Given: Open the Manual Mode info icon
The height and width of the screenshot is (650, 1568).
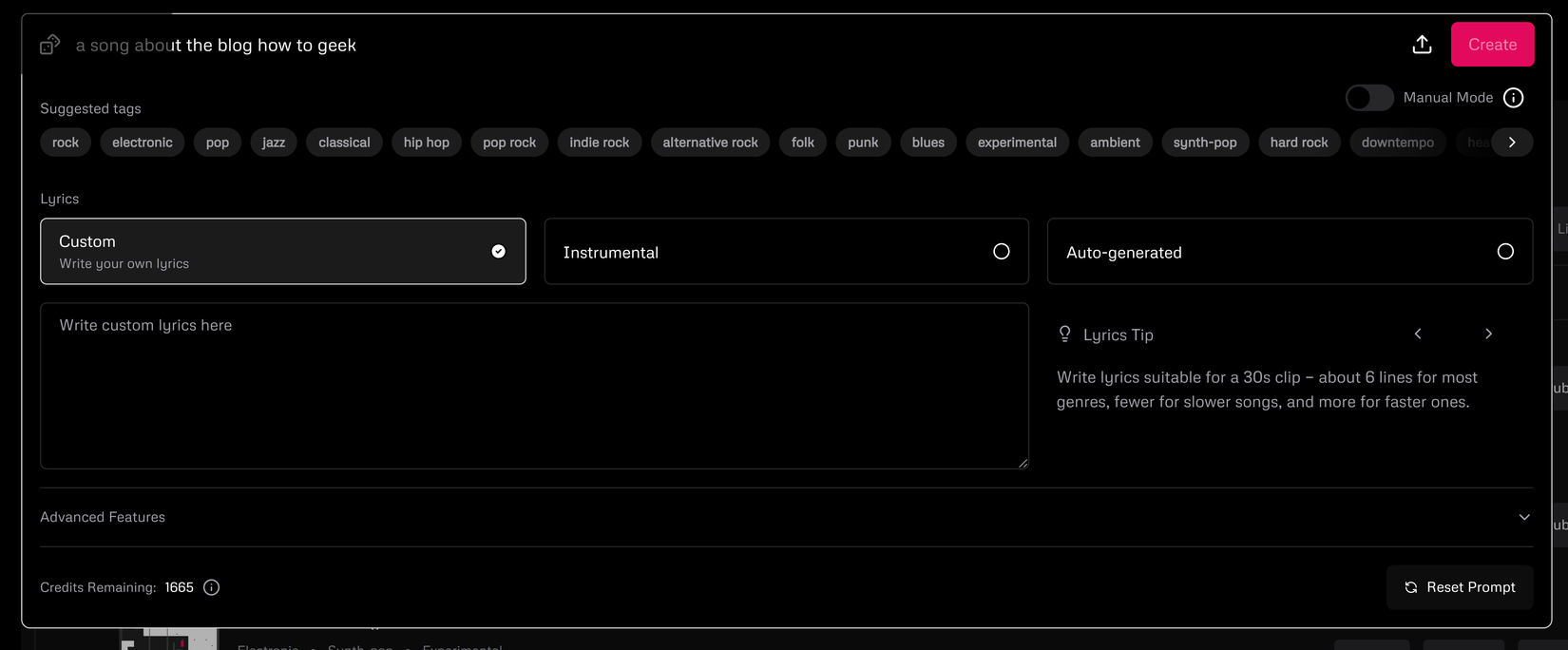Looking at the screenshot, I should coord(1514,98).
